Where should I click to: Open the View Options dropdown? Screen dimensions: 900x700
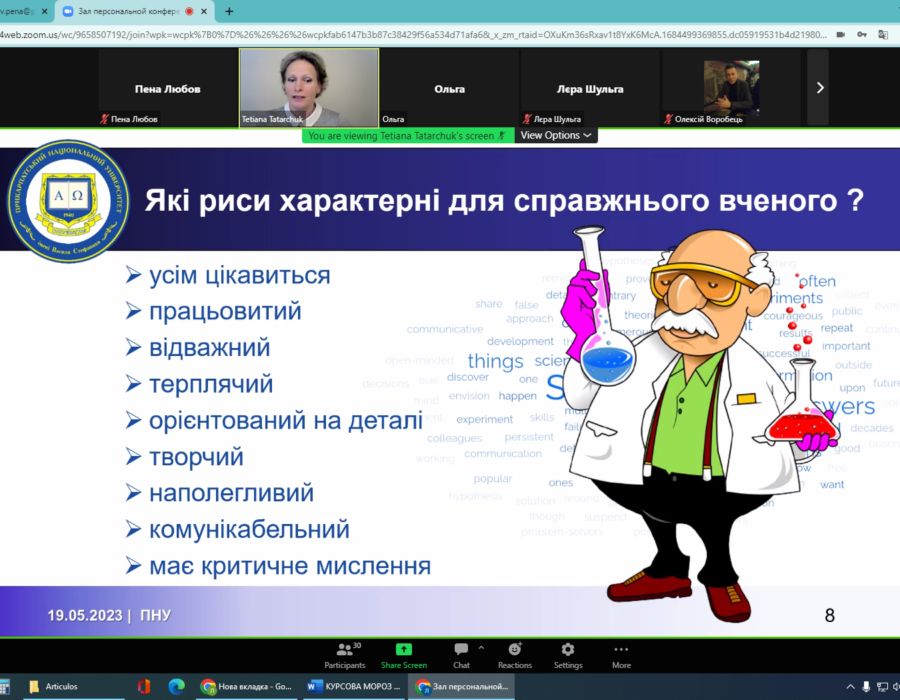click(556, 135)
